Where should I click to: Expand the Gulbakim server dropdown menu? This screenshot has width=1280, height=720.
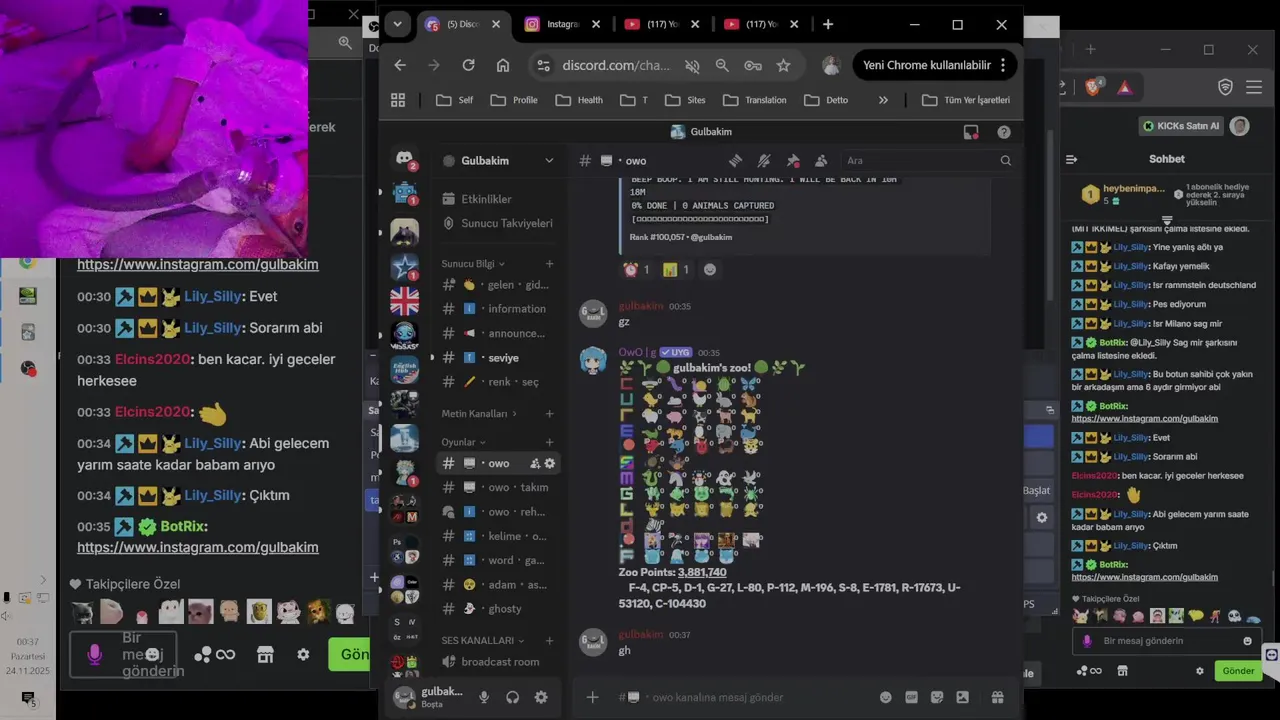tap(549, 160)
